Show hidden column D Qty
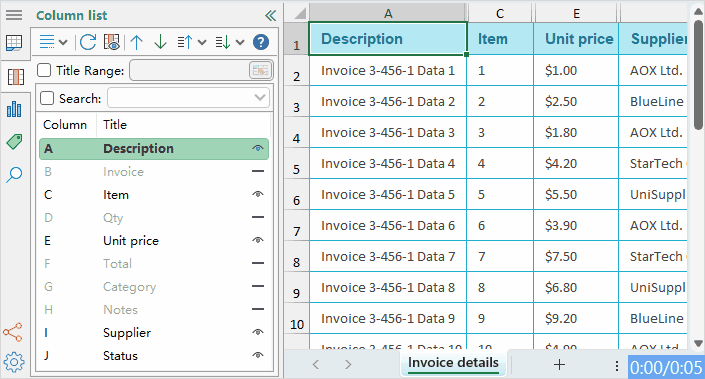This screenshot has width=705, height=379. (258, 217)
